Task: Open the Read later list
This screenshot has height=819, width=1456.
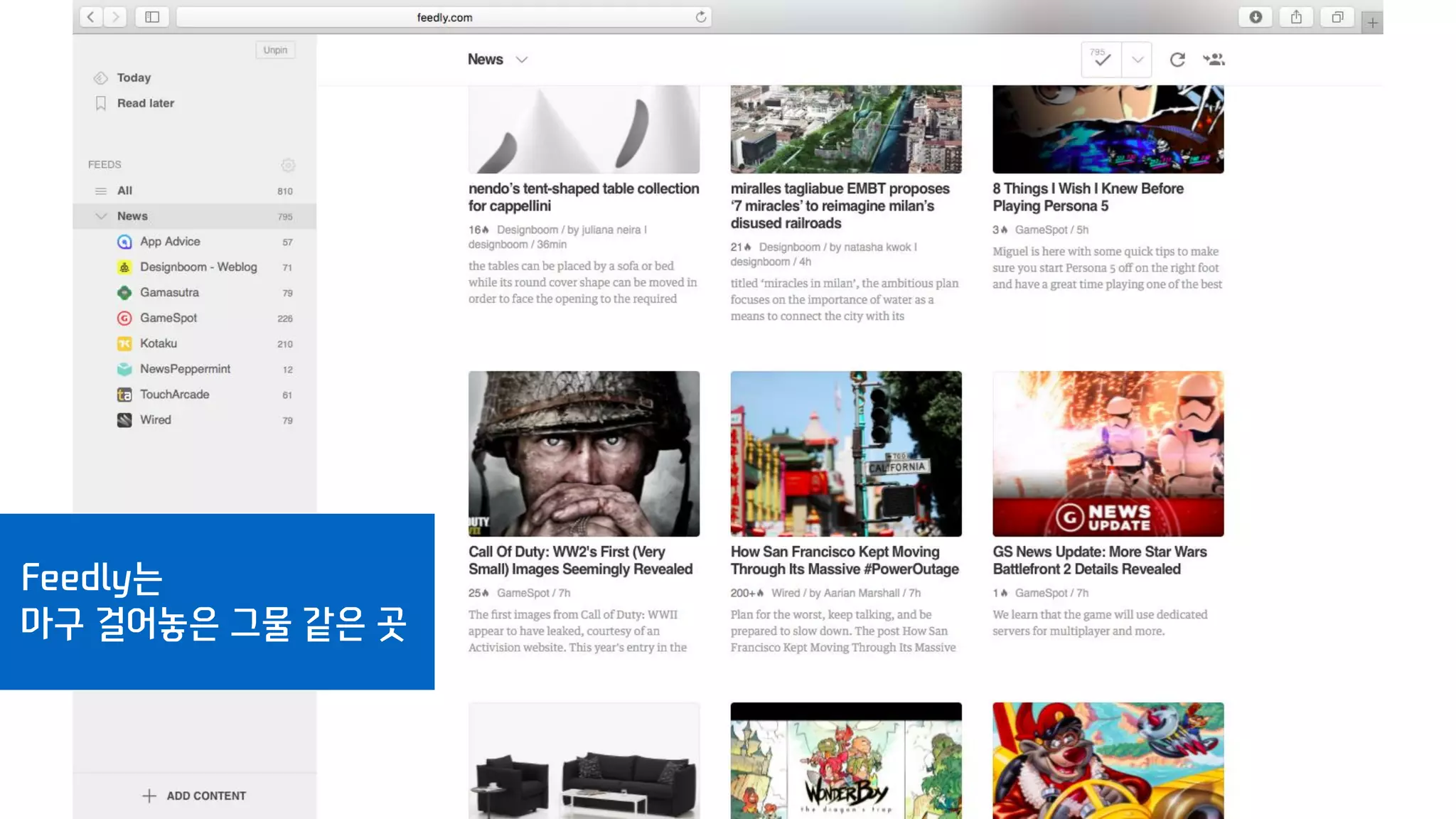Action: (146, 103)
